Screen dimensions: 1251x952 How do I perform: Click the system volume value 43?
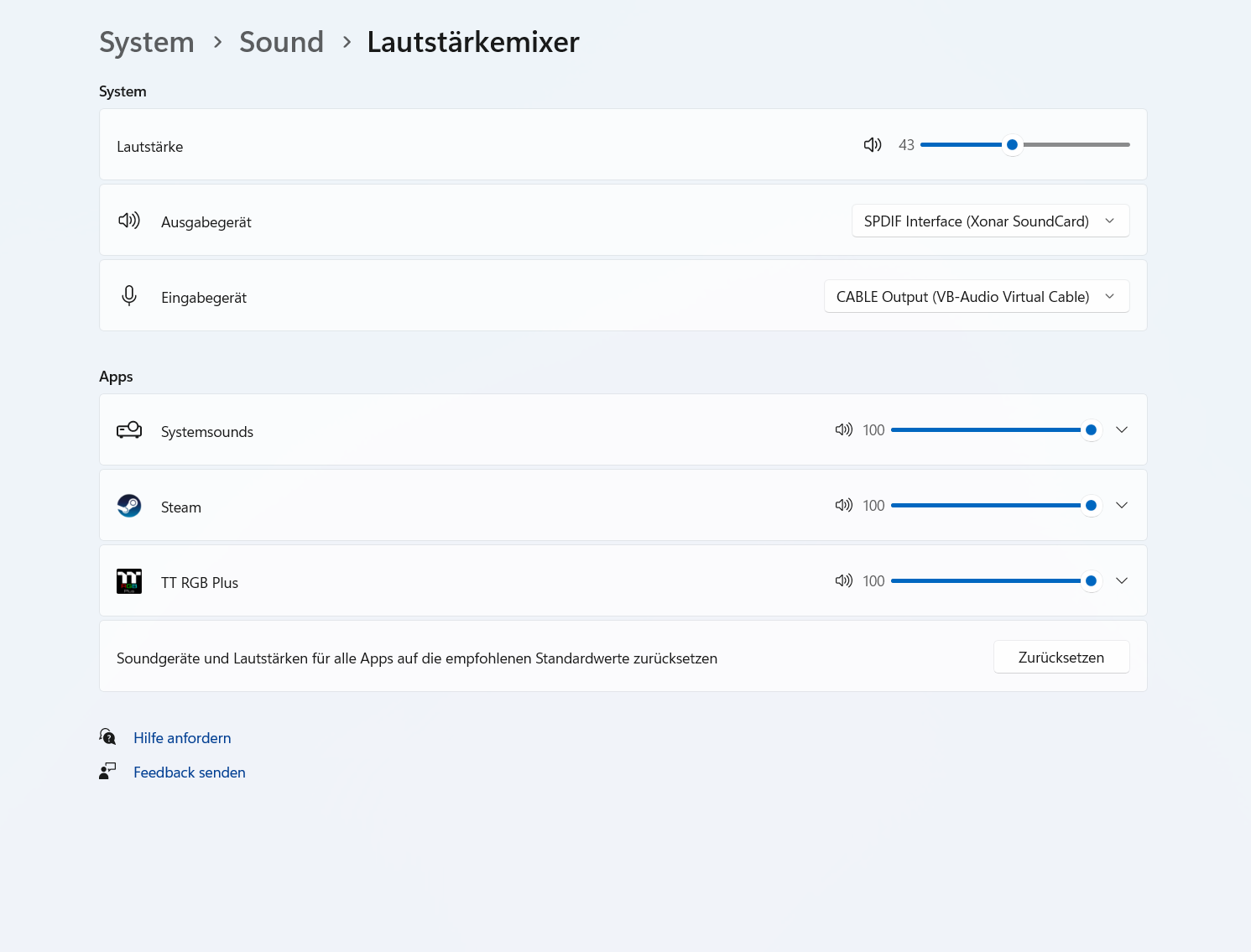pos(906,145)
